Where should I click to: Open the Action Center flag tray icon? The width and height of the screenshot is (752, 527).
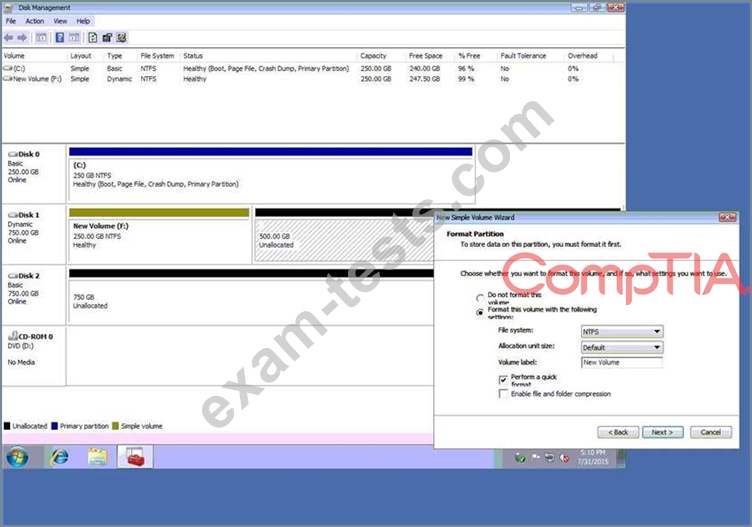pyautogui.click(x=536, y=457)
